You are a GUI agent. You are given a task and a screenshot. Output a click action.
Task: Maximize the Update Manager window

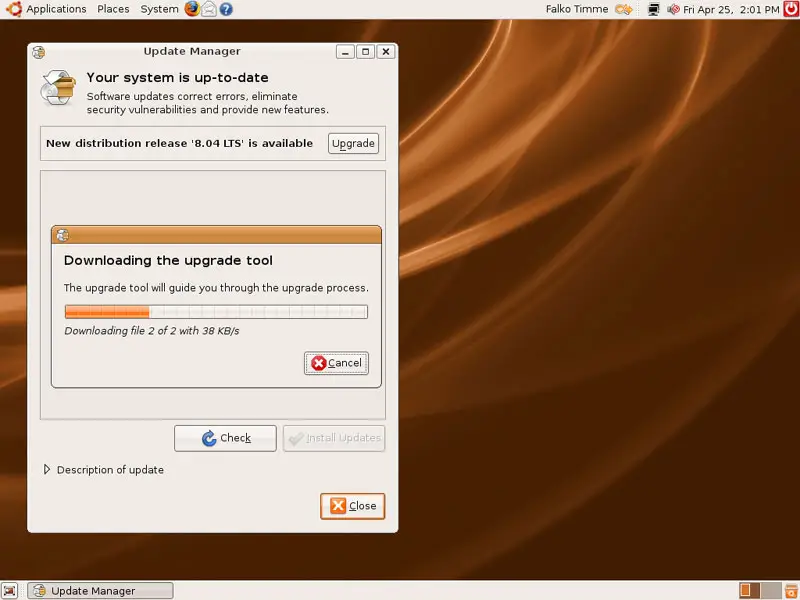[x=365, y=52]
